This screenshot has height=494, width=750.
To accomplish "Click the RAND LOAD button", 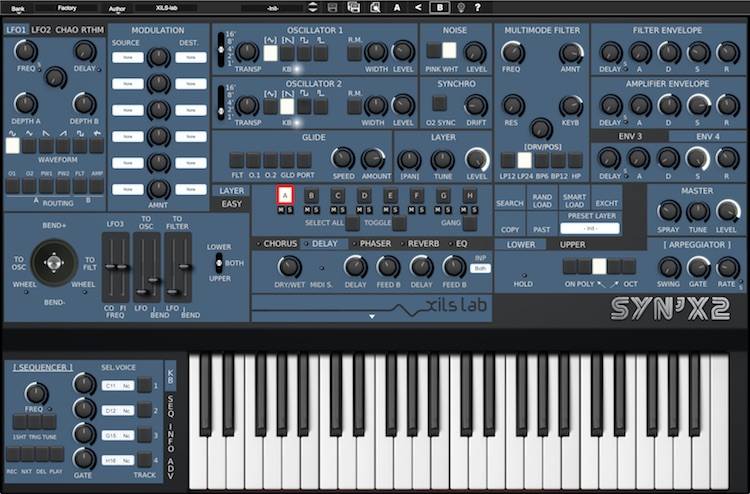I will (x=541, y=202).
